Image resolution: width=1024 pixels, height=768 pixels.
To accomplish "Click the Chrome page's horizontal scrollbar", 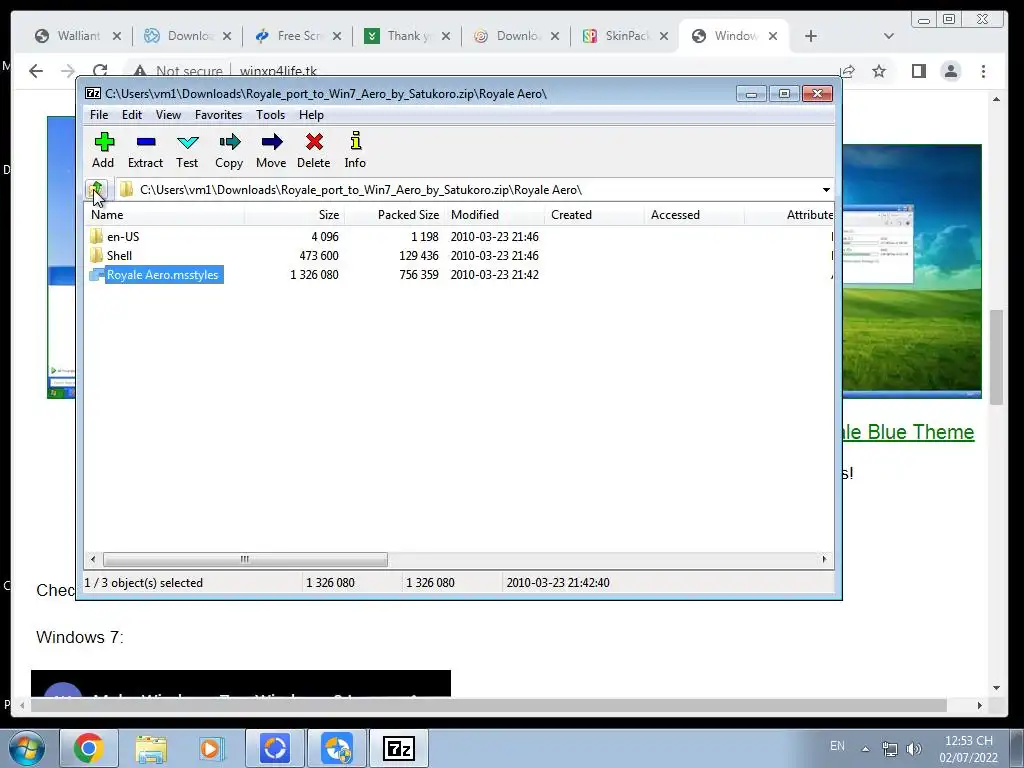I will (488, 705).
